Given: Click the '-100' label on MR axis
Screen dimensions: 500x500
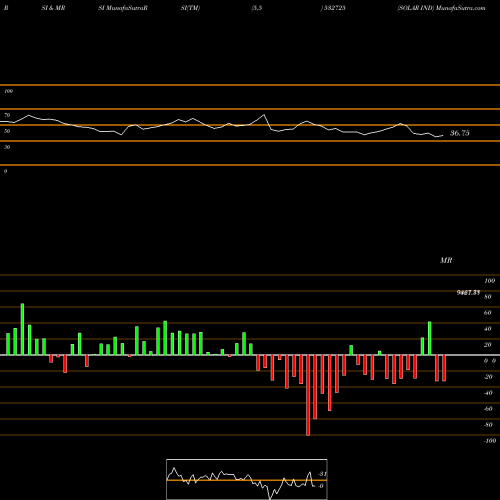Looking at the screenshot, I should (x=490, y=441).
